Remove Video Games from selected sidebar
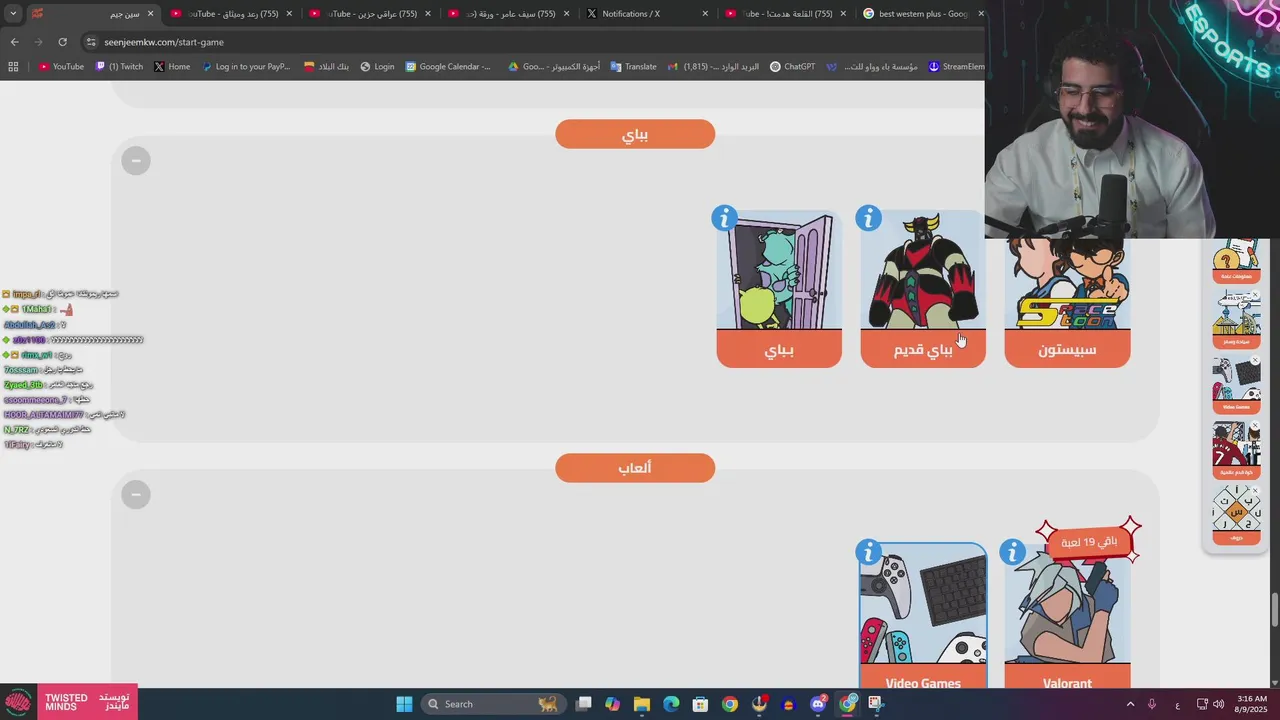1280x720 pixels. point(1256,360)
